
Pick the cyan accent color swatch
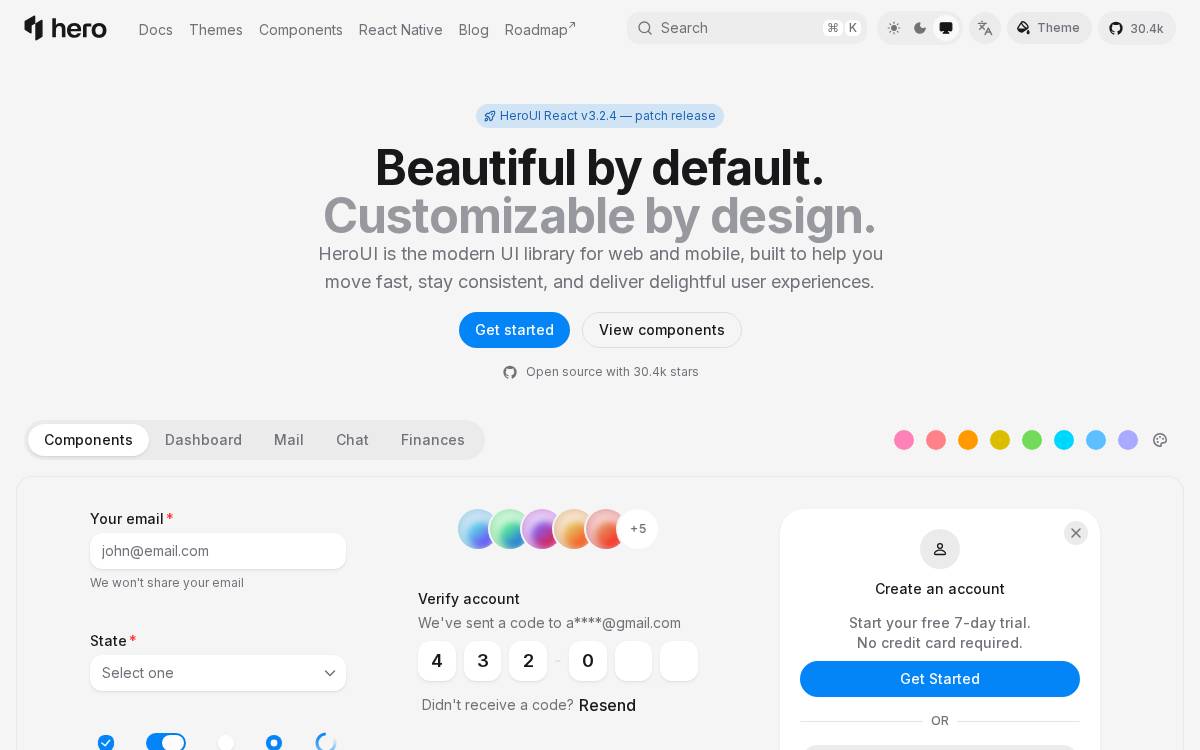[x=1064, y=440]
